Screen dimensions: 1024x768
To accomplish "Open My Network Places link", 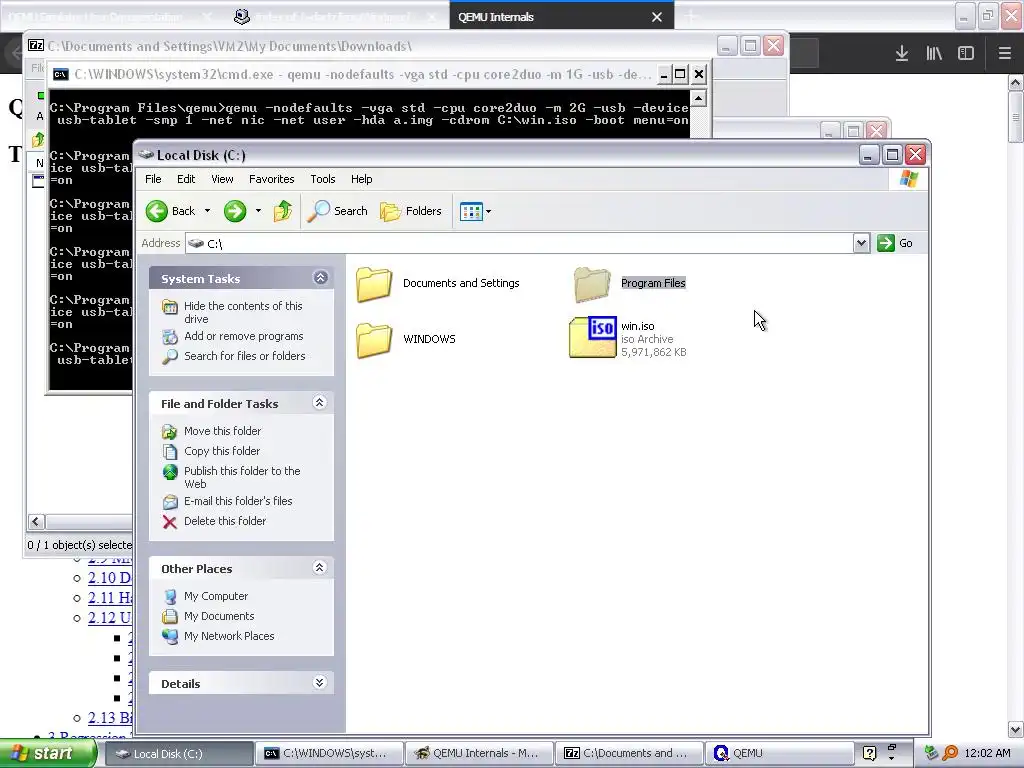I will click(x=229, y=636).
